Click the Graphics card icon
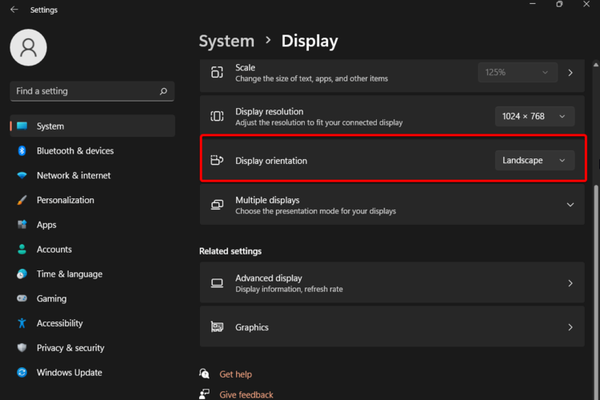Screen dimensions: 600x400 click(x=217, y=327)
